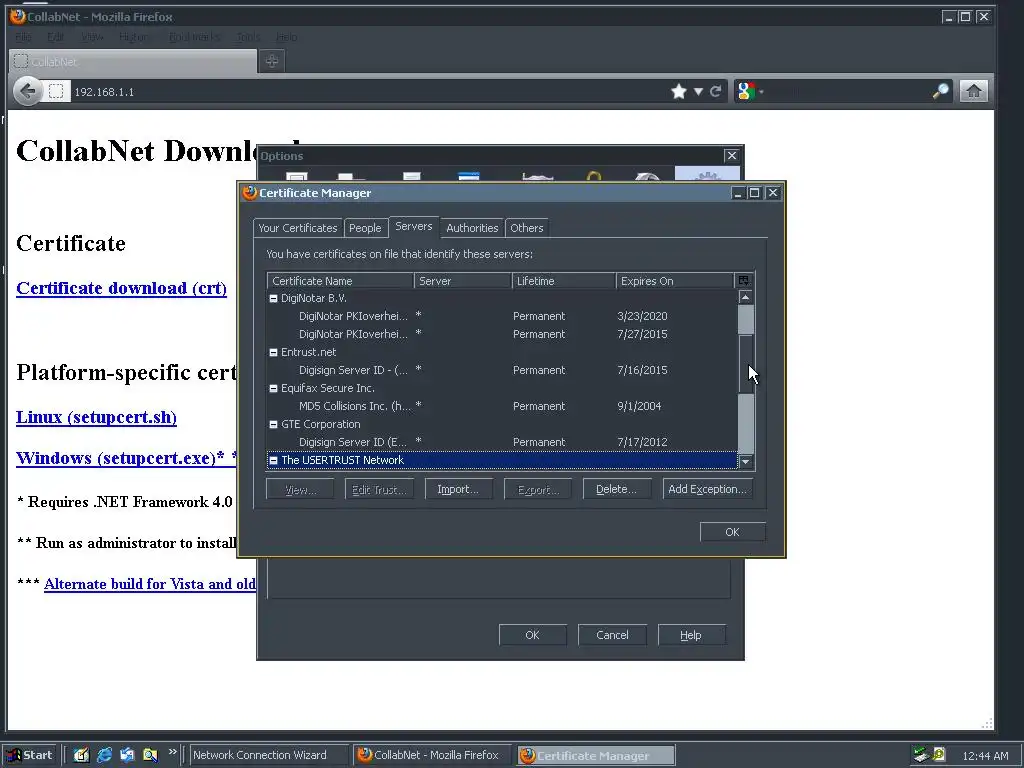
Task: Open the File menu in Firefox
Action: pyautogui.click(x=23, y=37)
